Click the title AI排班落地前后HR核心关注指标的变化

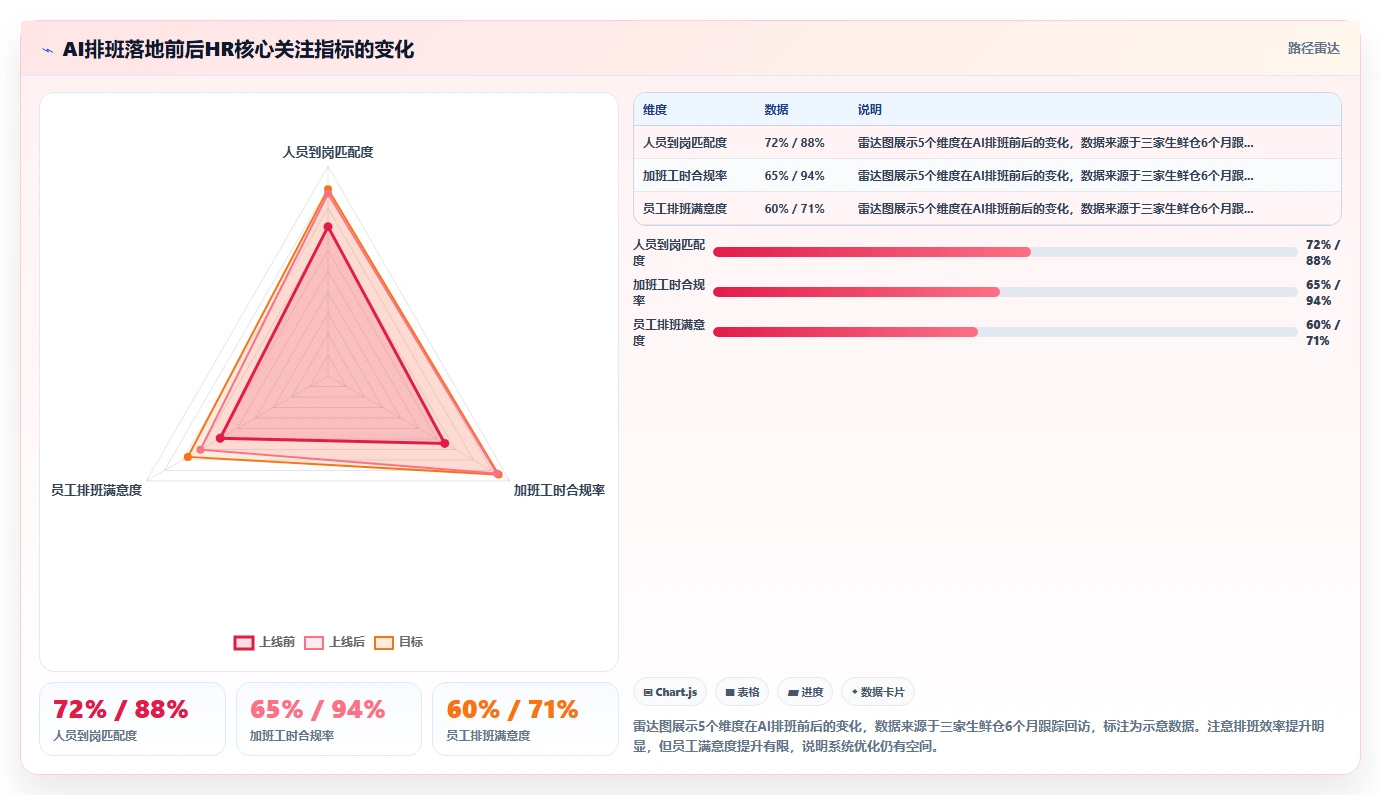(x=238, y=49)
